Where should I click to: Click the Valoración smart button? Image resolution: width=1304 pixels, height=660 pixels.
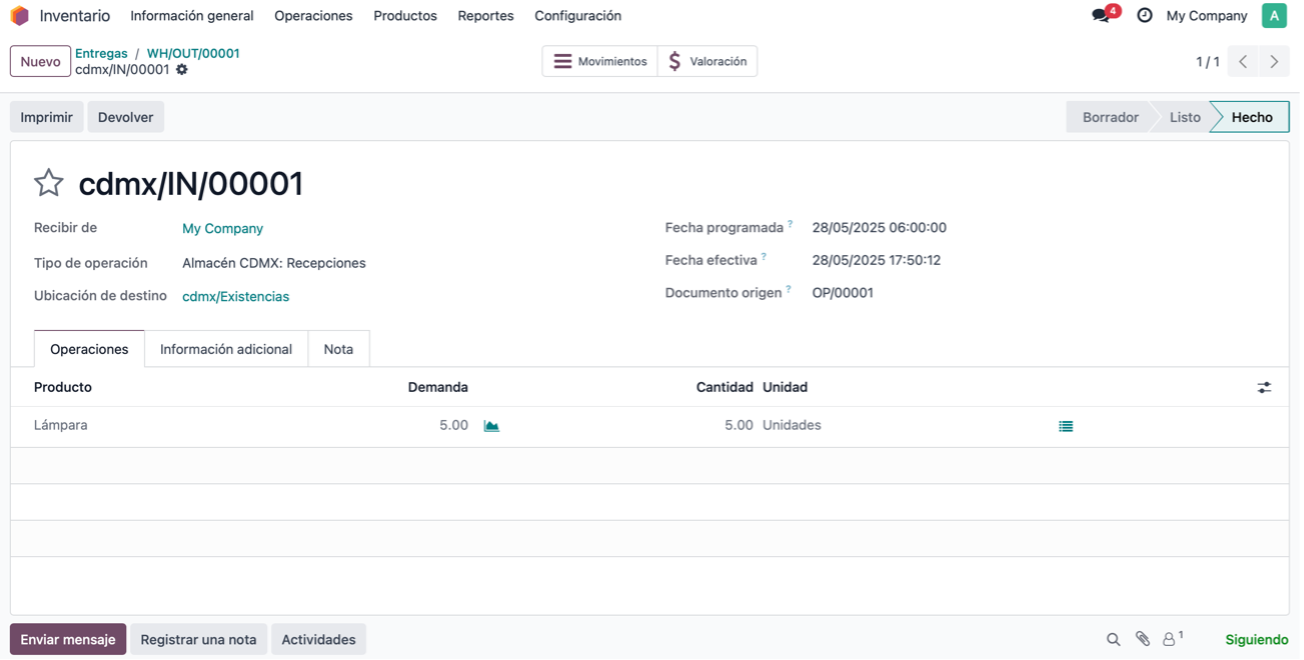[x=708, y=61]
